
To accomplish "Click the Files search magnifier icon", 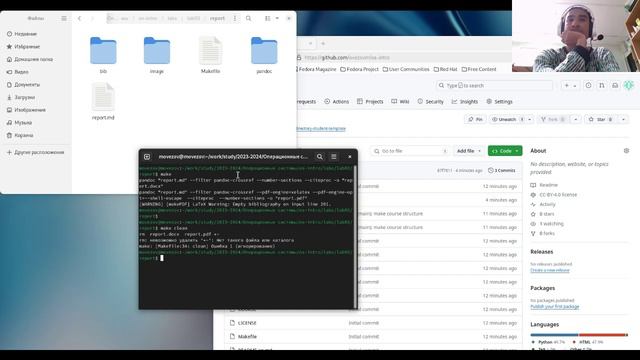I will 248,18.
